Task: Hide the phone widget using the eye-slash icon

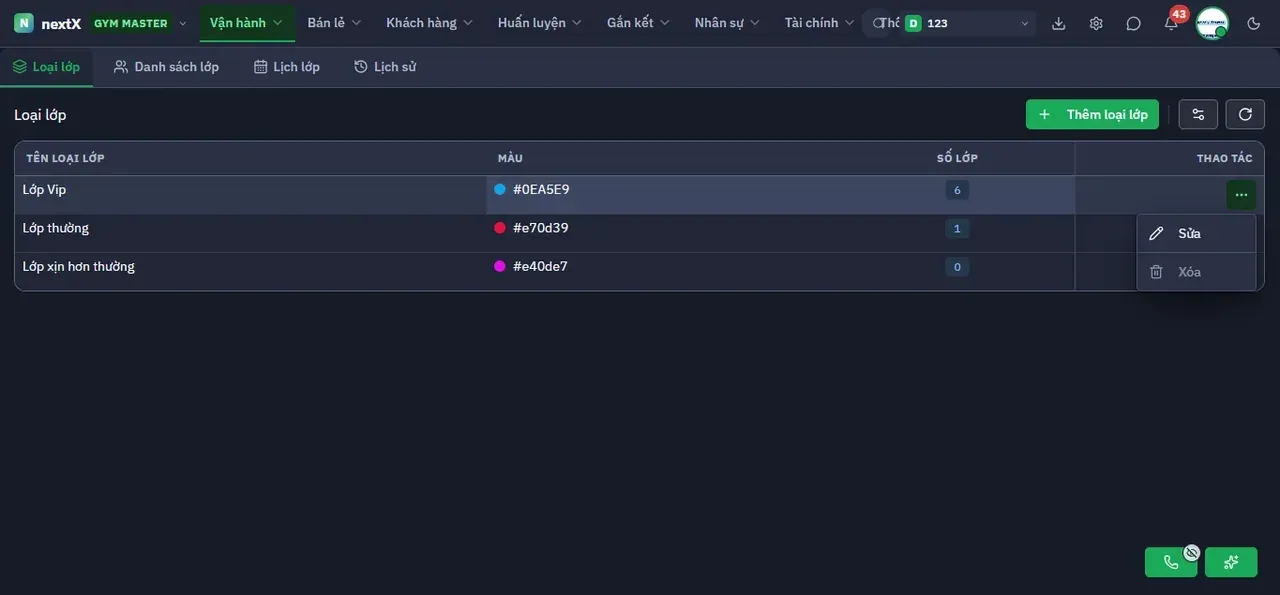Action: coord(1191,552)
